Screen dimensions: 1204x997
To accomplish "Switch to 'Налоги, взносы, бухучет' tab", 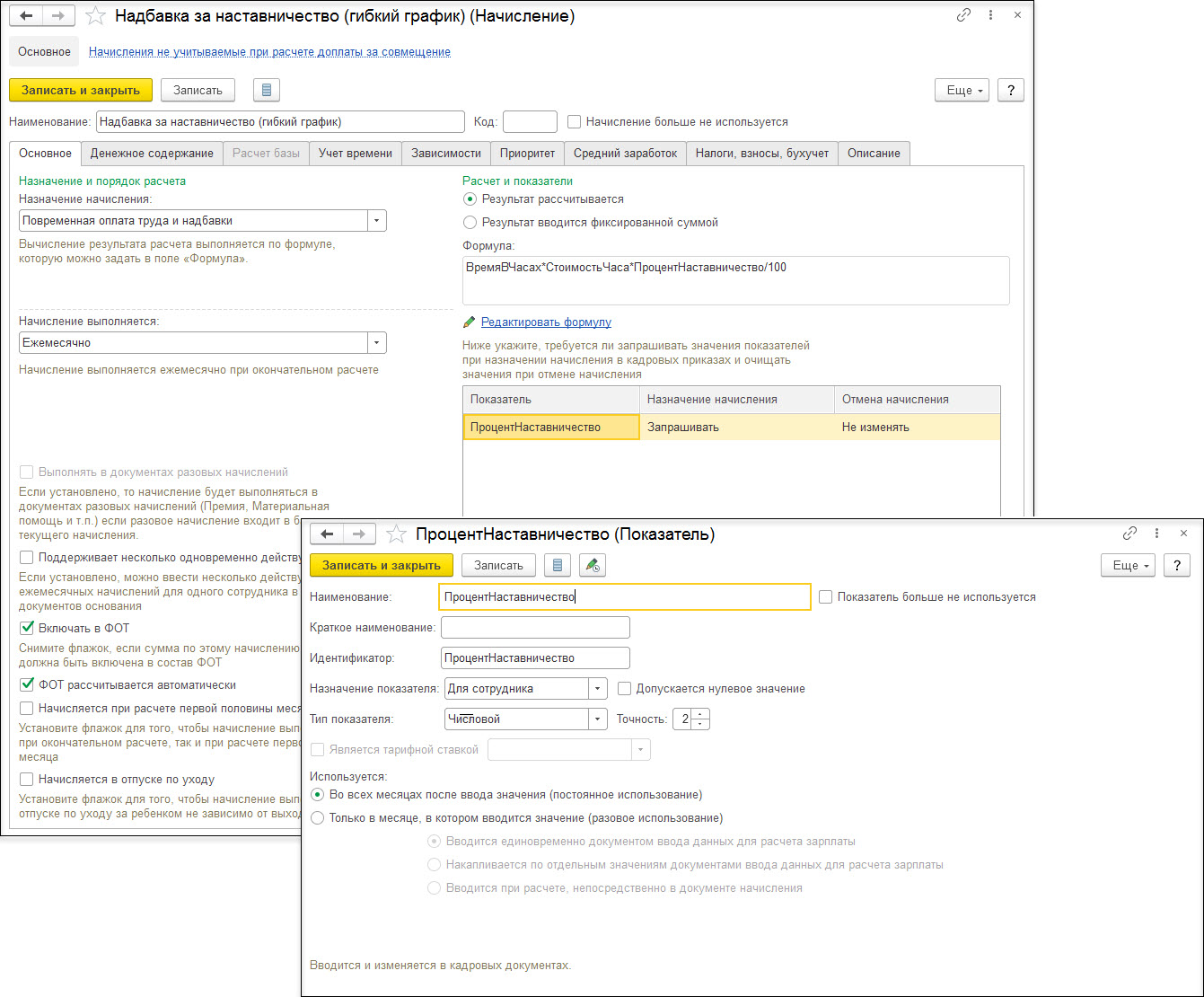I will 762,153.
